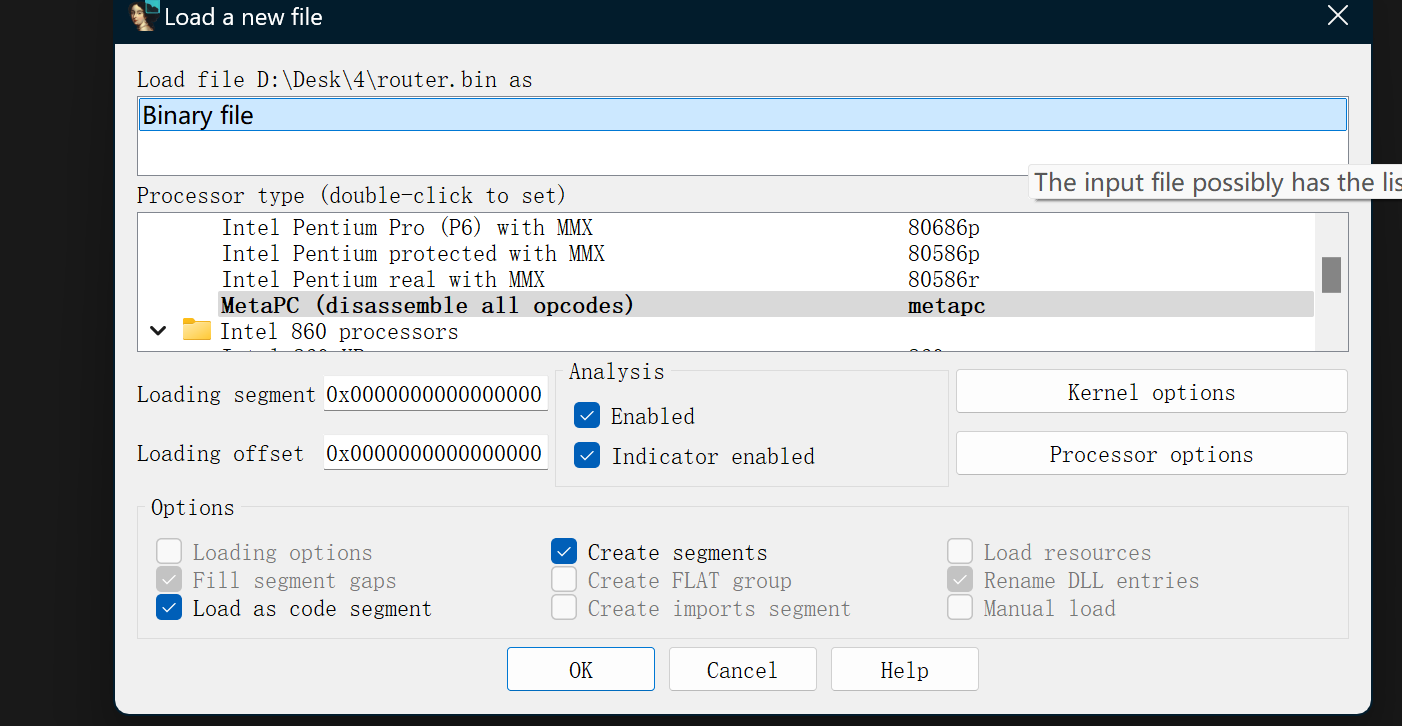
Task: Toggle the Create FLAT group checkbox
Action: click(564, 579)
